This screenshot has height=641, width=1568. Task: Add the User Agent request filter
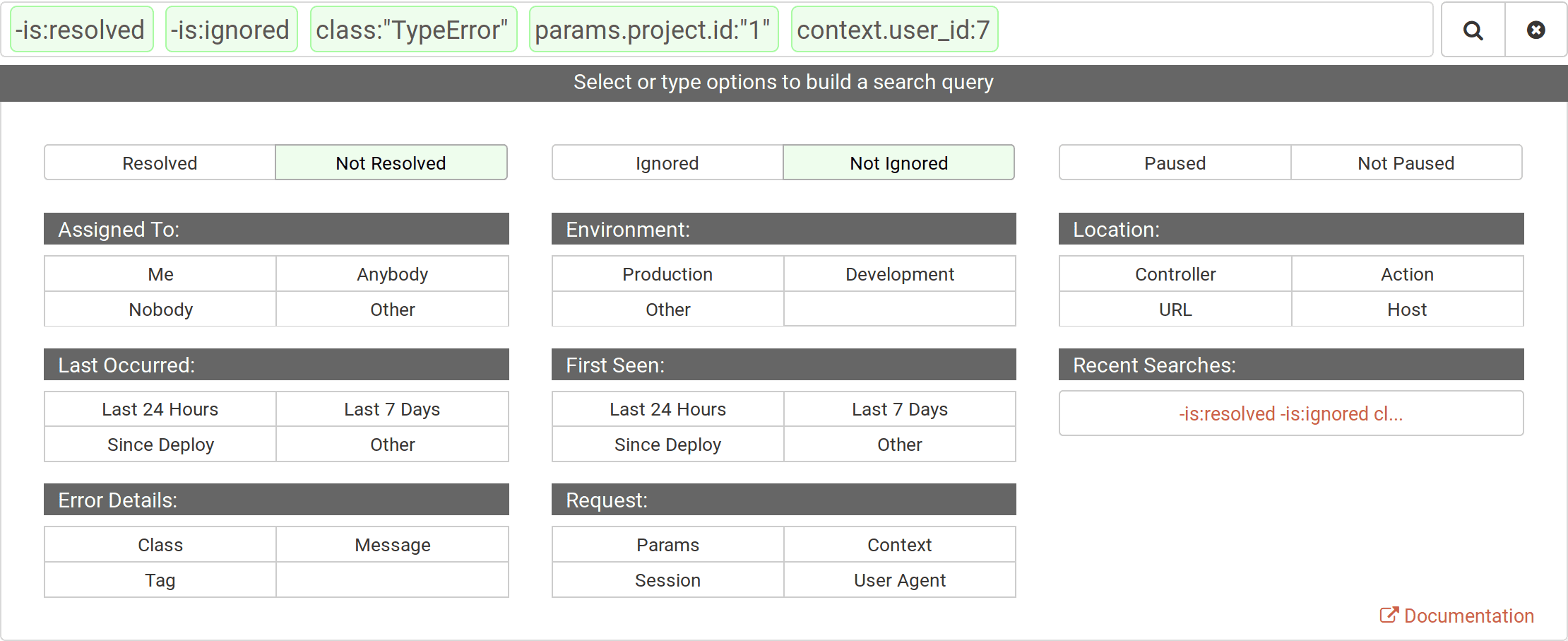pos(899,580)
